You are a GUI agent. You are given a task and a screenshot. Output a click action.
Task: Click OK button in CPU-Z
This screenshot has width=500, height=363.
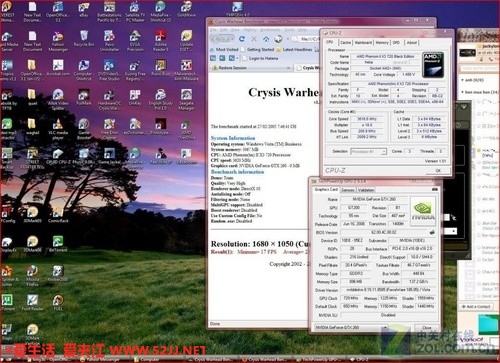pyautogui.click(x=438, y=170)
